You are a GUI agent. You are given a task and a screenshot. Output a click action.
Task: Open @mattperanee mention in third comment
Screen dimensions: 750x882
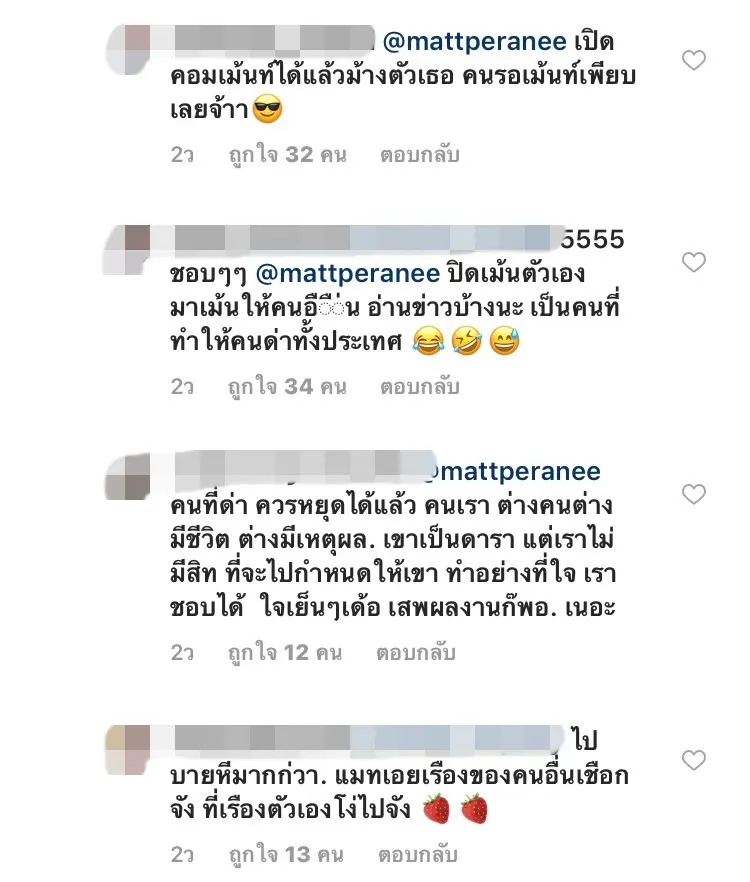tap(514, 472)
